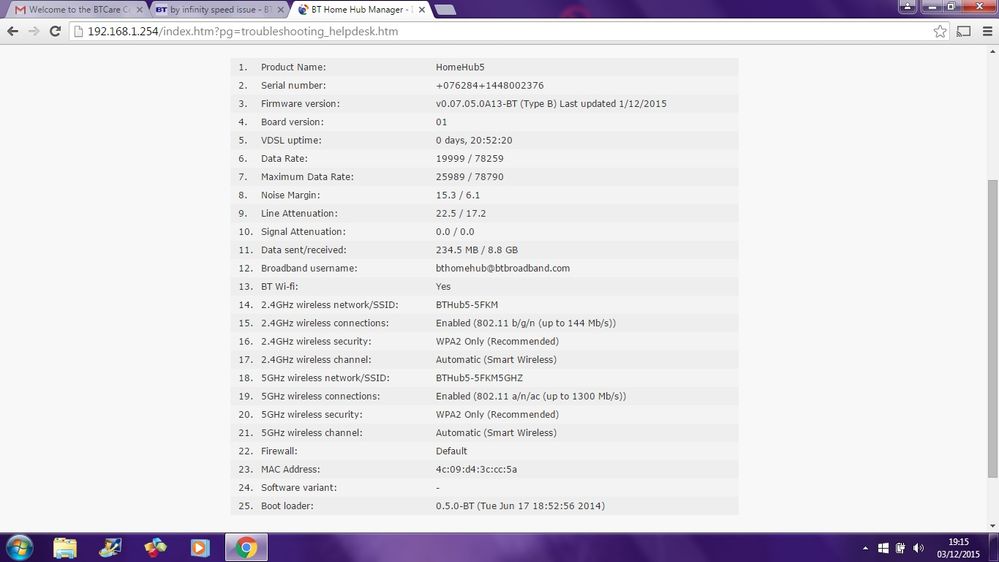This screenshot has width=999, height=562.
Task: Select the serial number +076284+1448002376
Action: (x=489, y=85)
